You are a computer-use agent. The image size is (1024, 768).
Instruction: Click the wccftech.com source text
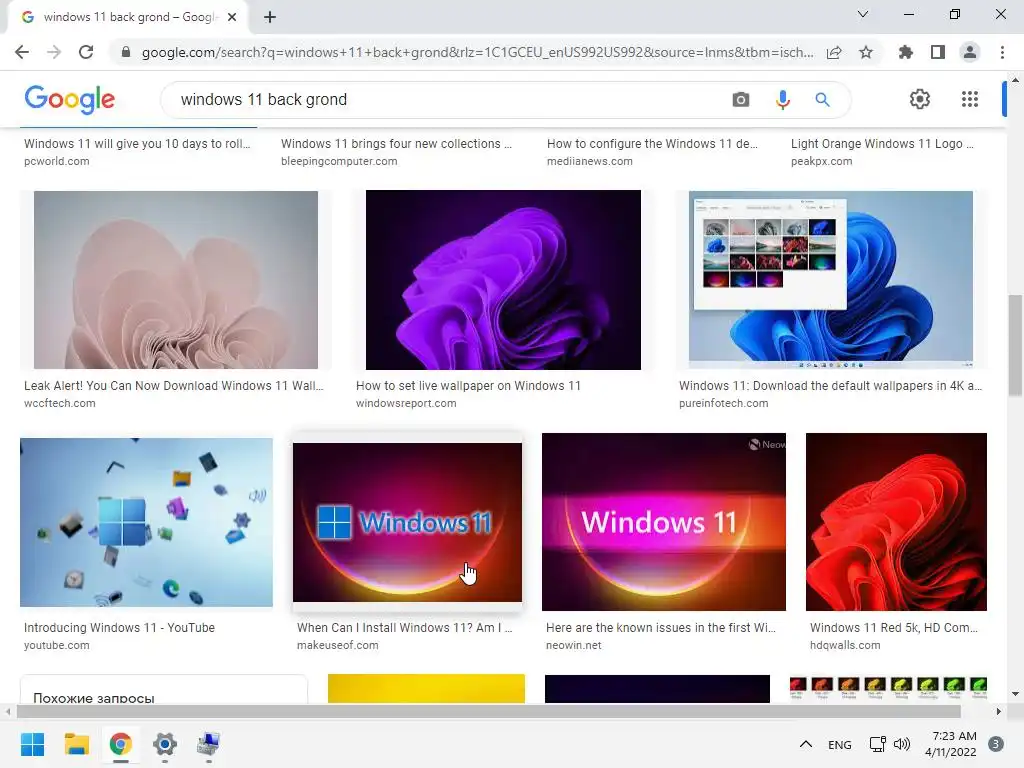[x=59, y=403]
